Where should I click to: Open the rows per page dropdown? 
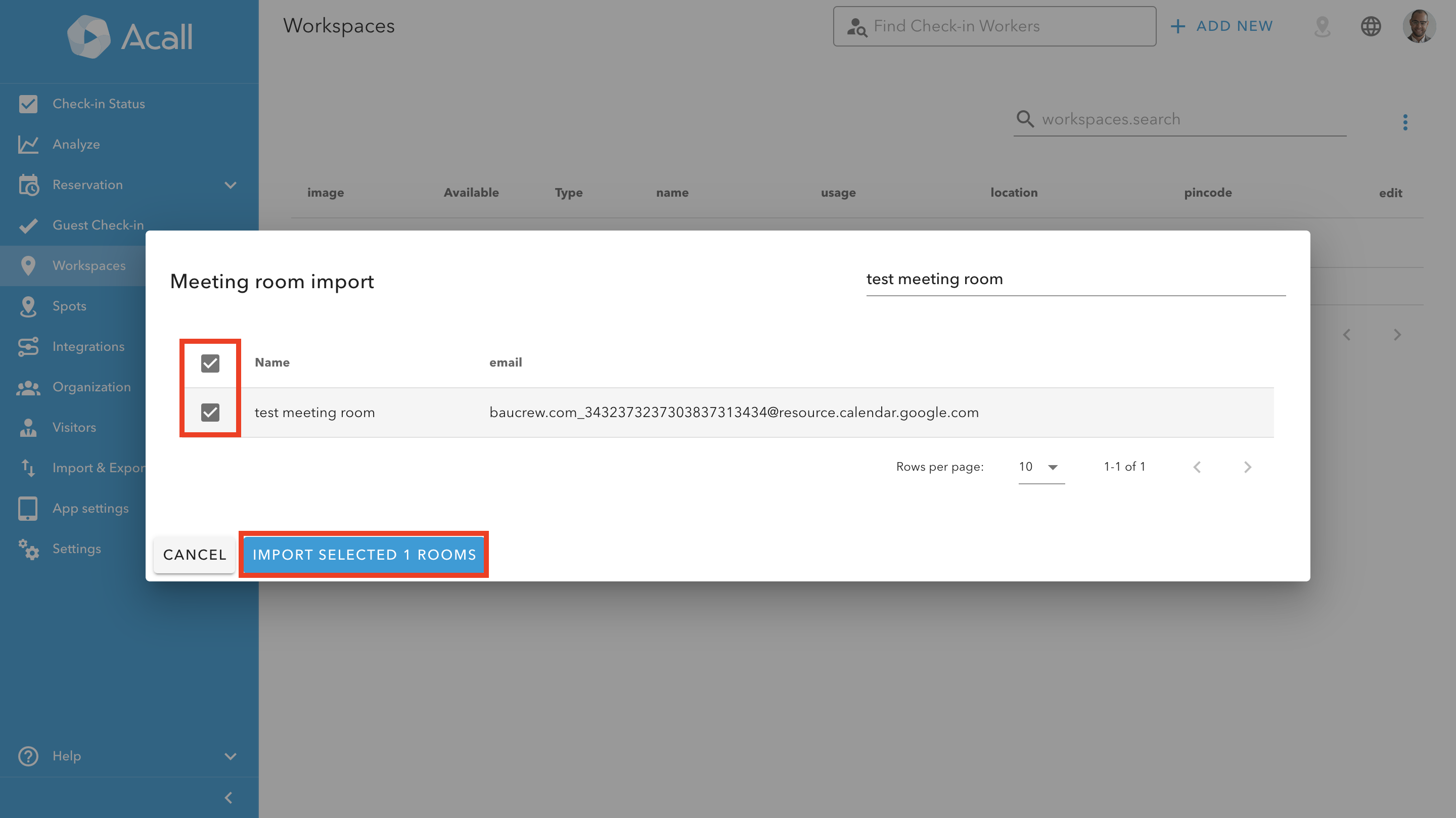(1040, 467)
